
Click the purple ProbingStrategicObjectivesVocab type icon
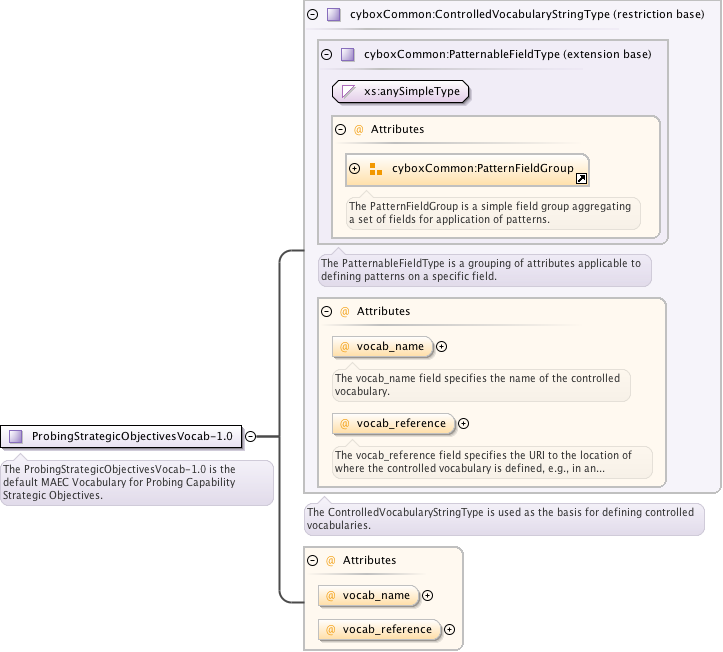pyautogui.click(x=16, y=436)
